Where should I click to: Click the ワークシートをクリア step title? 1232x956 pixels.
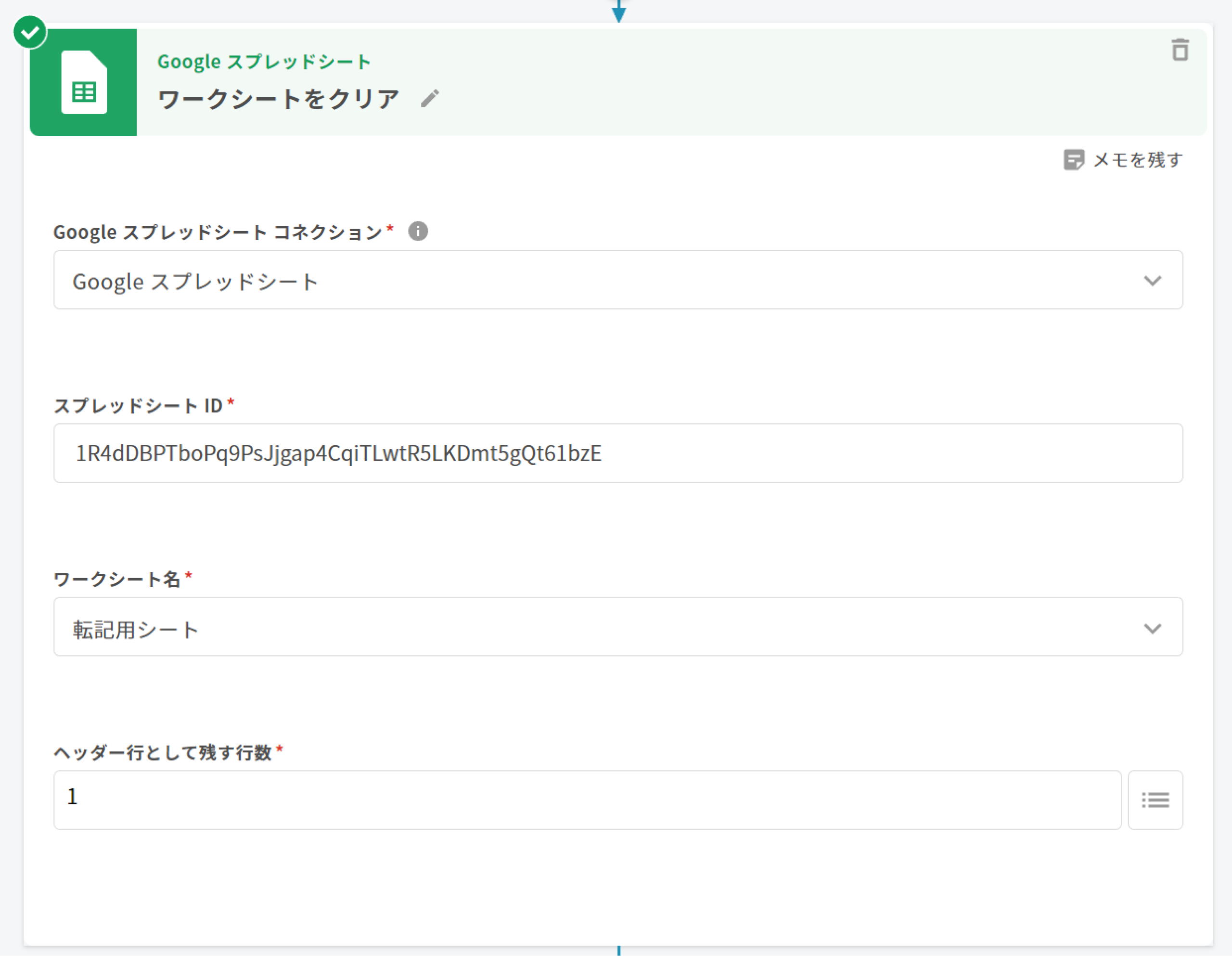coord(279,99)
